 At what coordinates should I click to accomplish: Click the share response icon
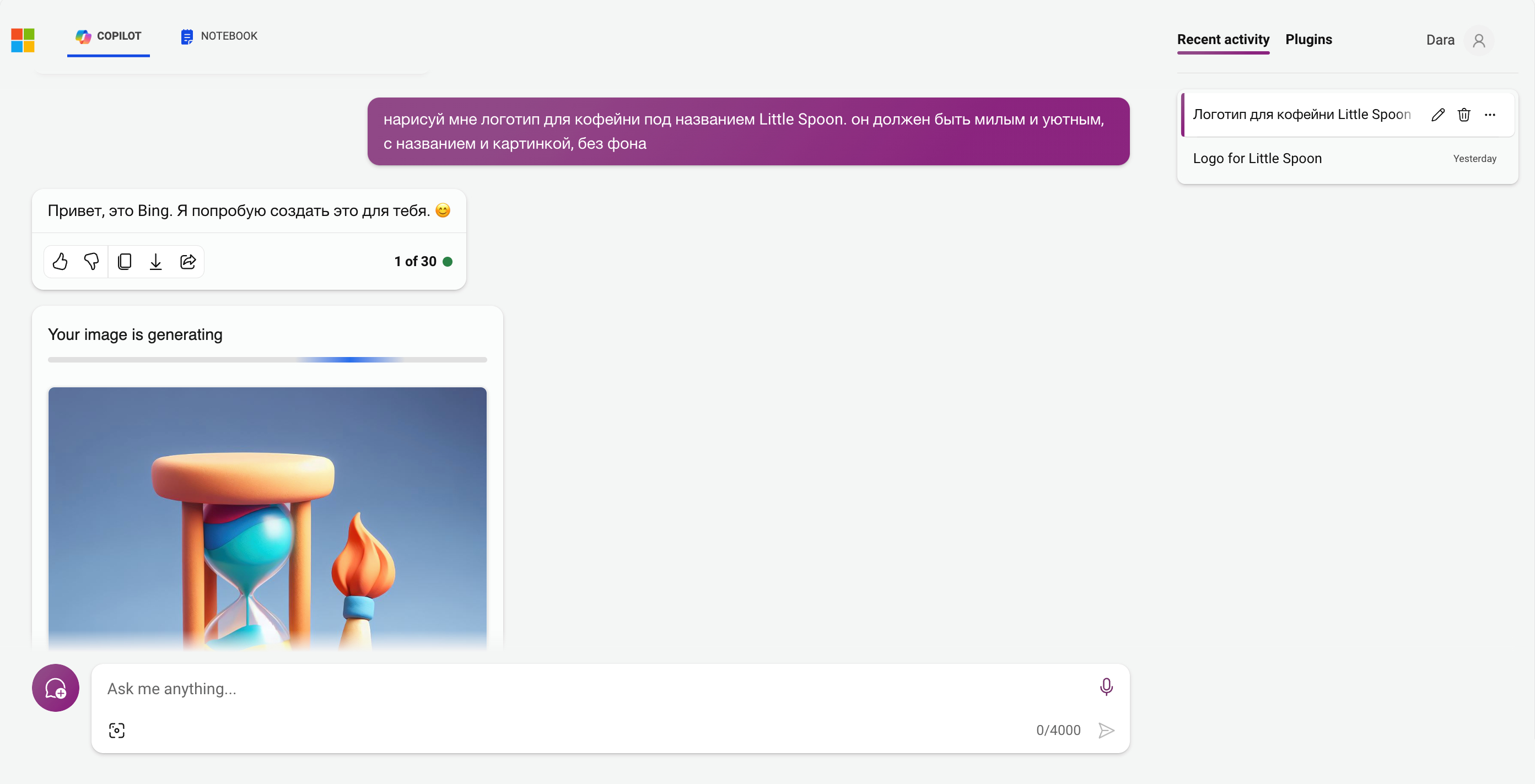188,261
